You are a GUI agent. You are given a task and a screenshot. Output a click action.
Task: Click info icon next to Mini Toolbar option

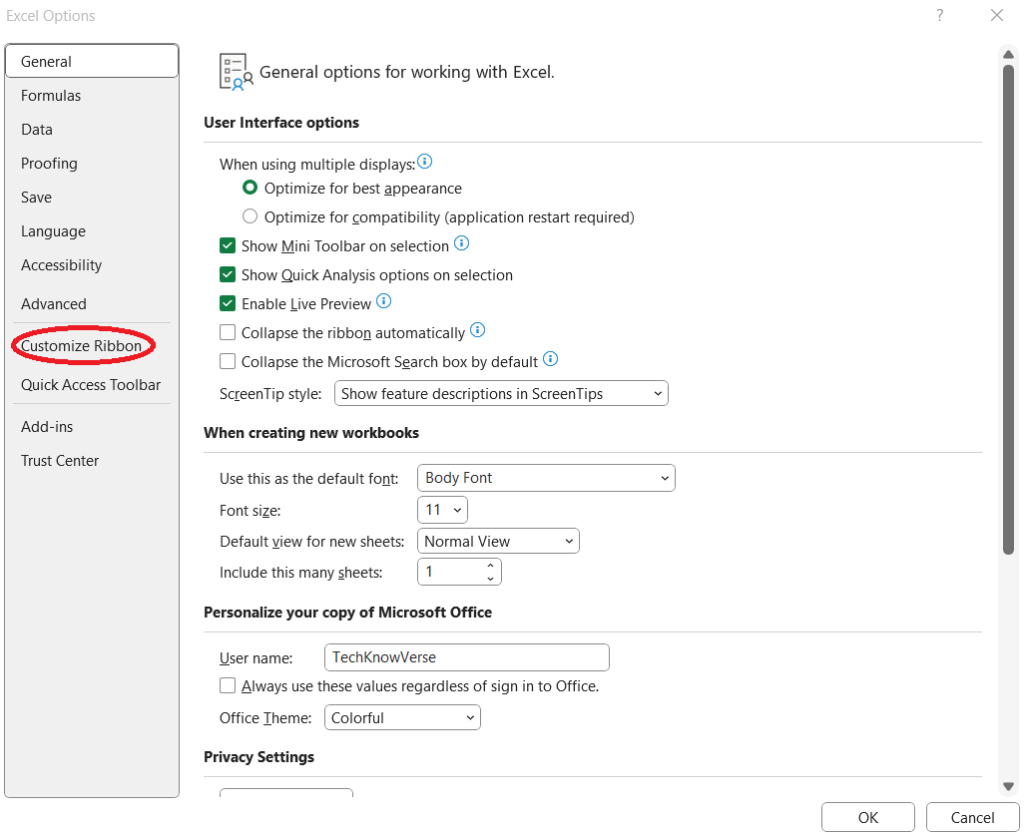tap(461, 244)
